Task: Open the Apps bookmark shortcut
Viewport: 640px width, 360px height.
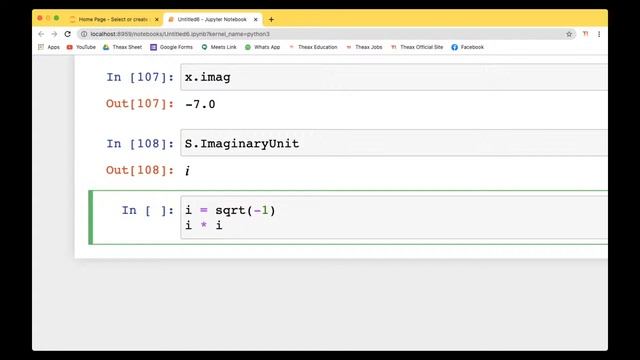Action: point(49,47)
